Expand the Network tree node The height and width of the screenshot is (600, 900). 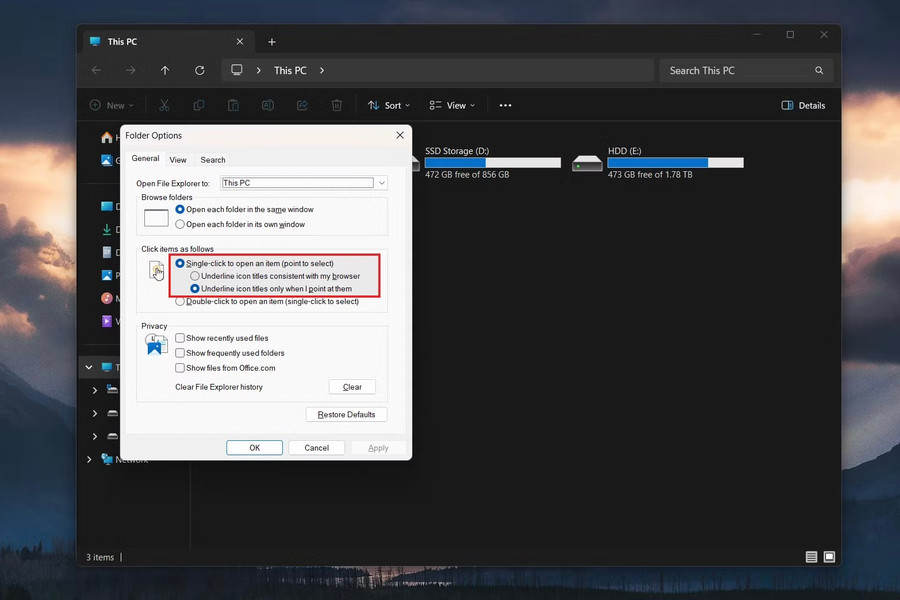[89, 459]
